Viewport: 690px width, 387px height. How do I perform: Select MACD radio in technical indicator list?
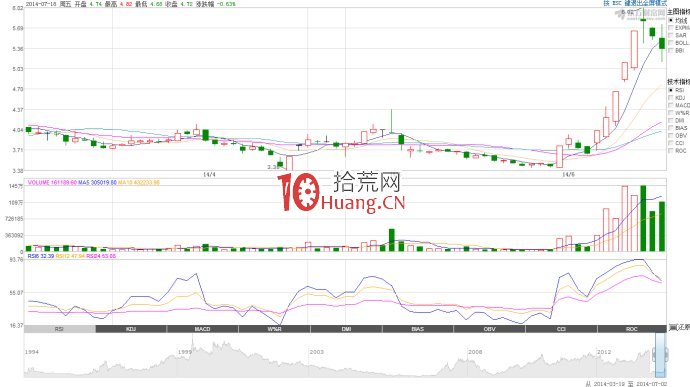pyautogui.click(x=671, y=105)
